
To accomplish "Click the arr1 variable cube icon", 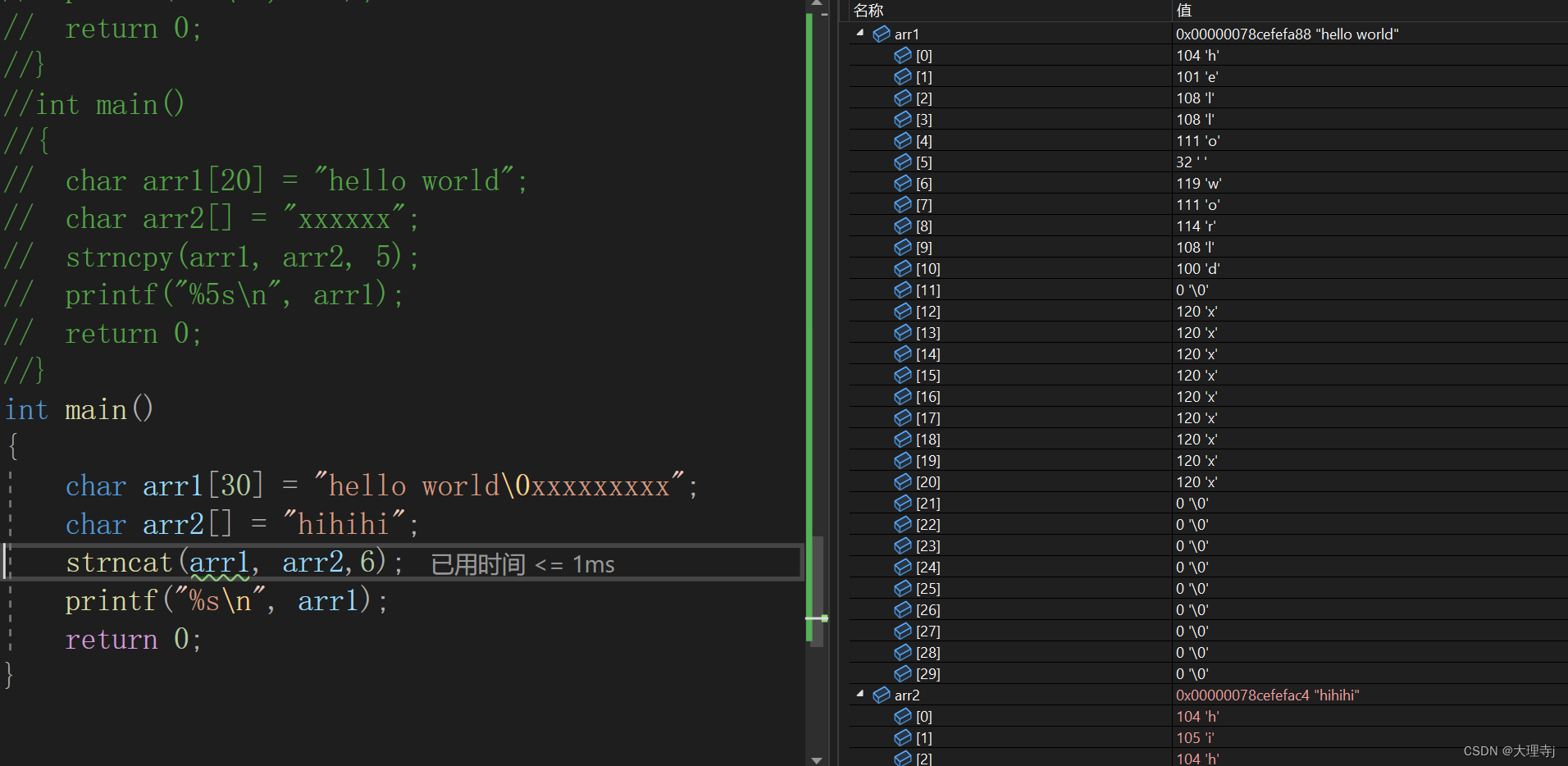I will coord(882,34).
